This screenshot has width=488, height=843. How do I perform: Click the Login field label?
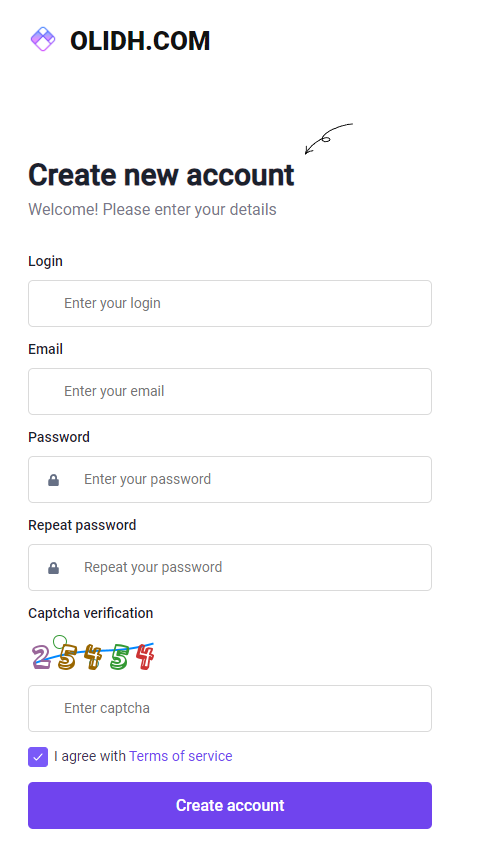tap(46, 261)
